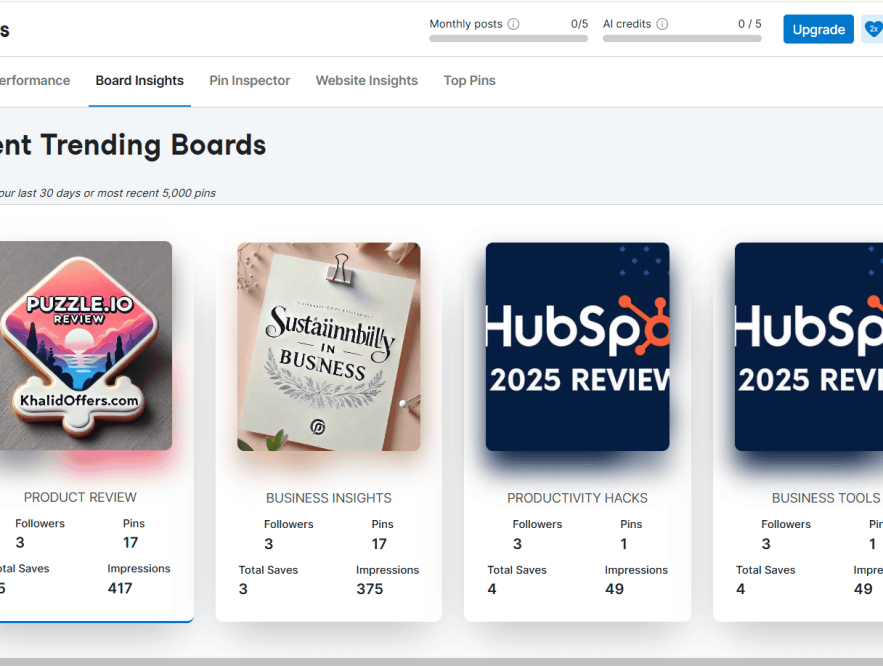Viewport: 883px width, 666px height.
Task: Click the AI credits progress bar
Action: (x=682, y=39)
